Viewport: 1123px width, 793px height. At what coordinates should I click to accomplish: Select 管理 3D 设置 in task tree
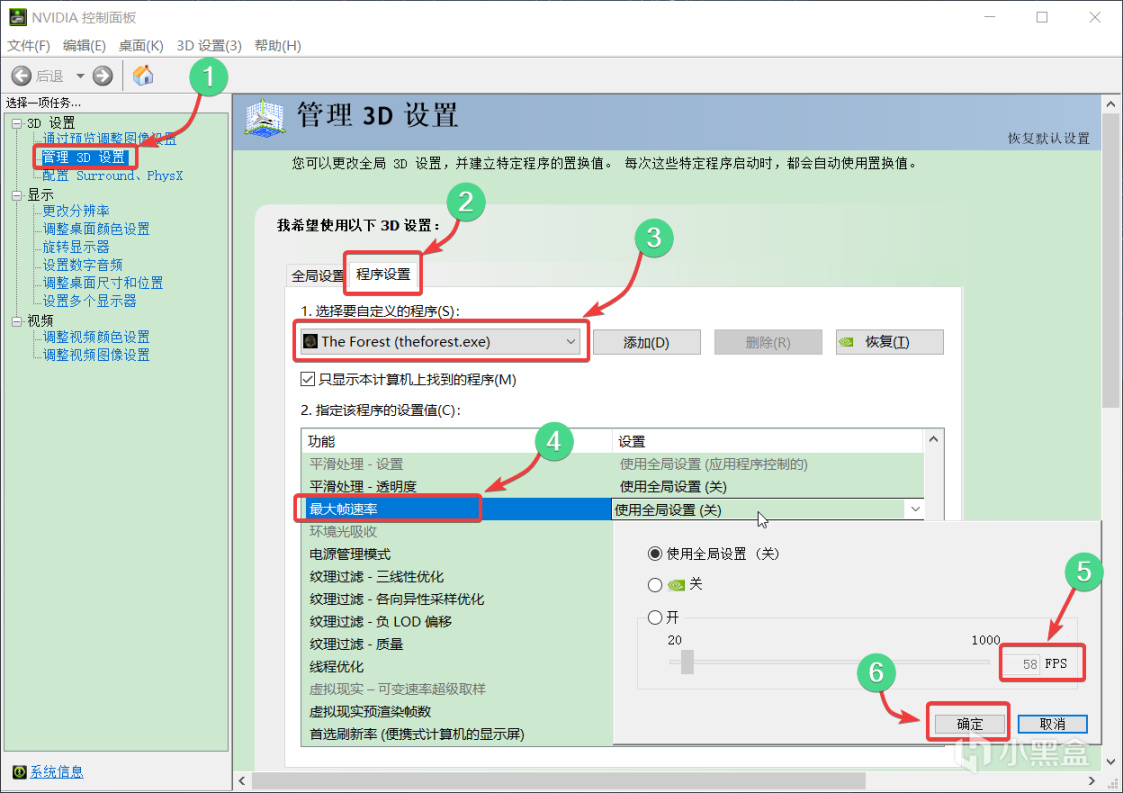point(84,158)
